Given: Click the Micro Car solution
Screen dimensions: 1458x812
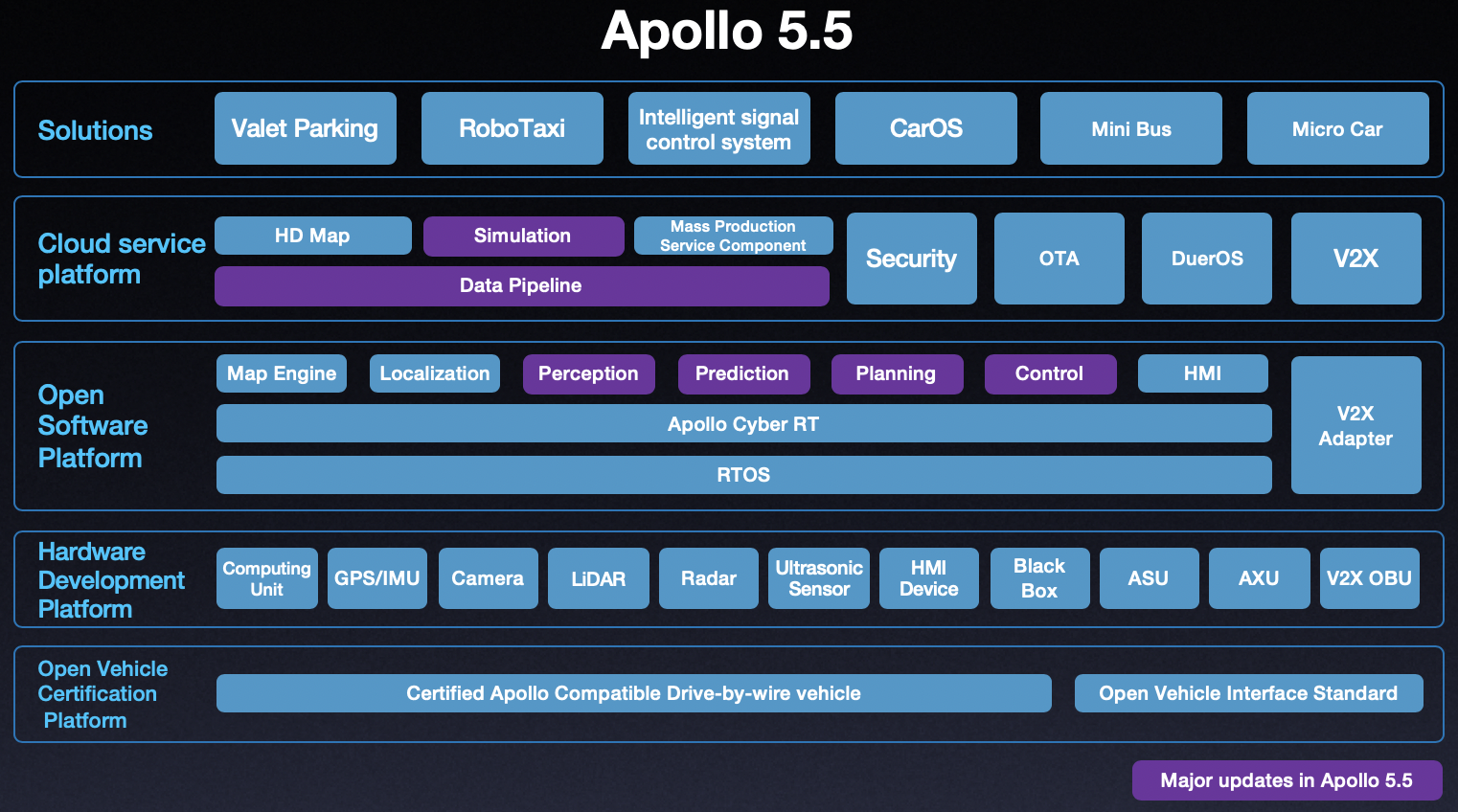Looking at the screenshot, I should point(1337,127).
